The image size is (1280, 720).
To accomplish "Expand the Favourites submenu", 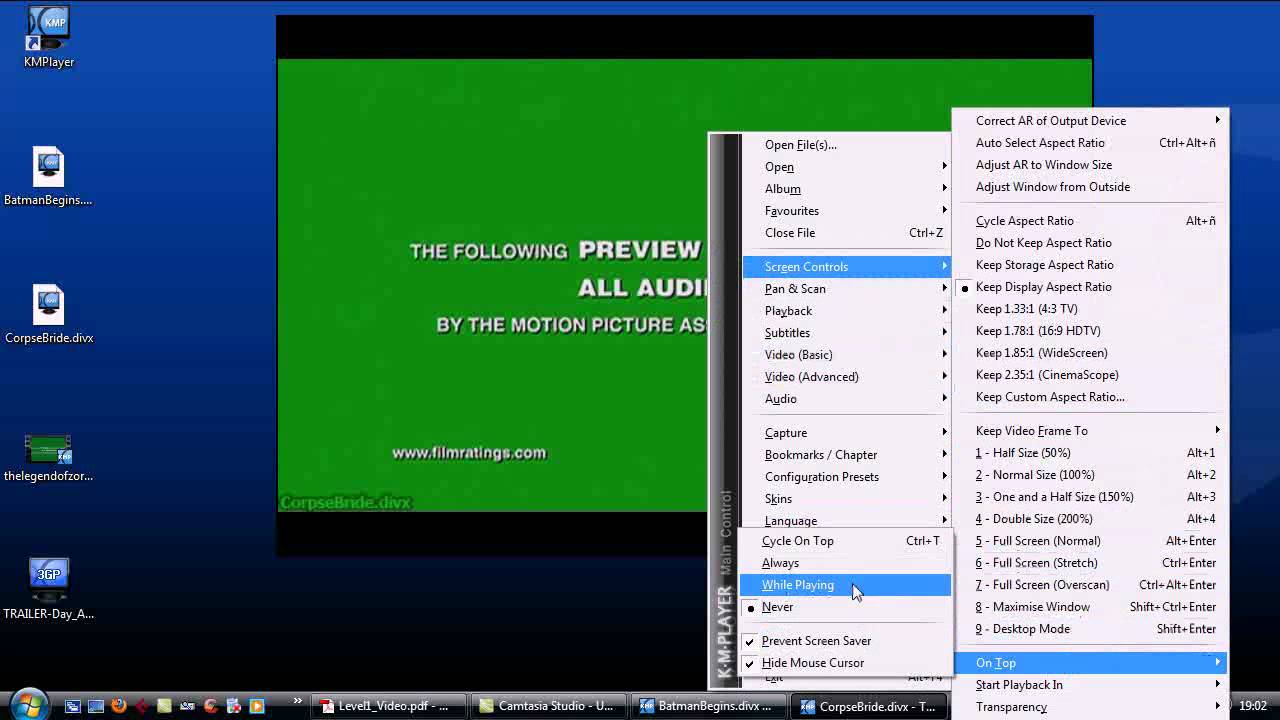I will (x=846, y=211).
